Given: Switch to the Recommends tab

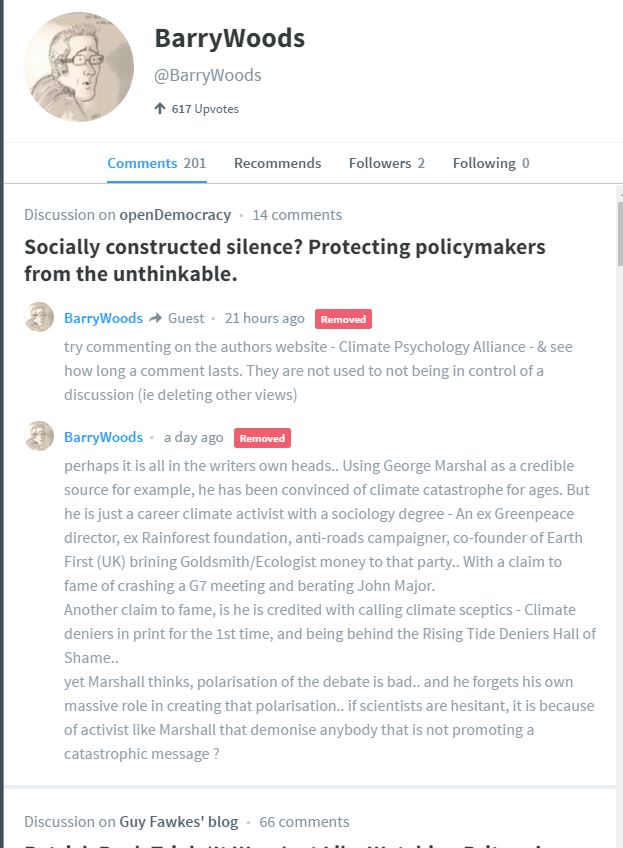Looking at the screenshot, I should [277, 163].
